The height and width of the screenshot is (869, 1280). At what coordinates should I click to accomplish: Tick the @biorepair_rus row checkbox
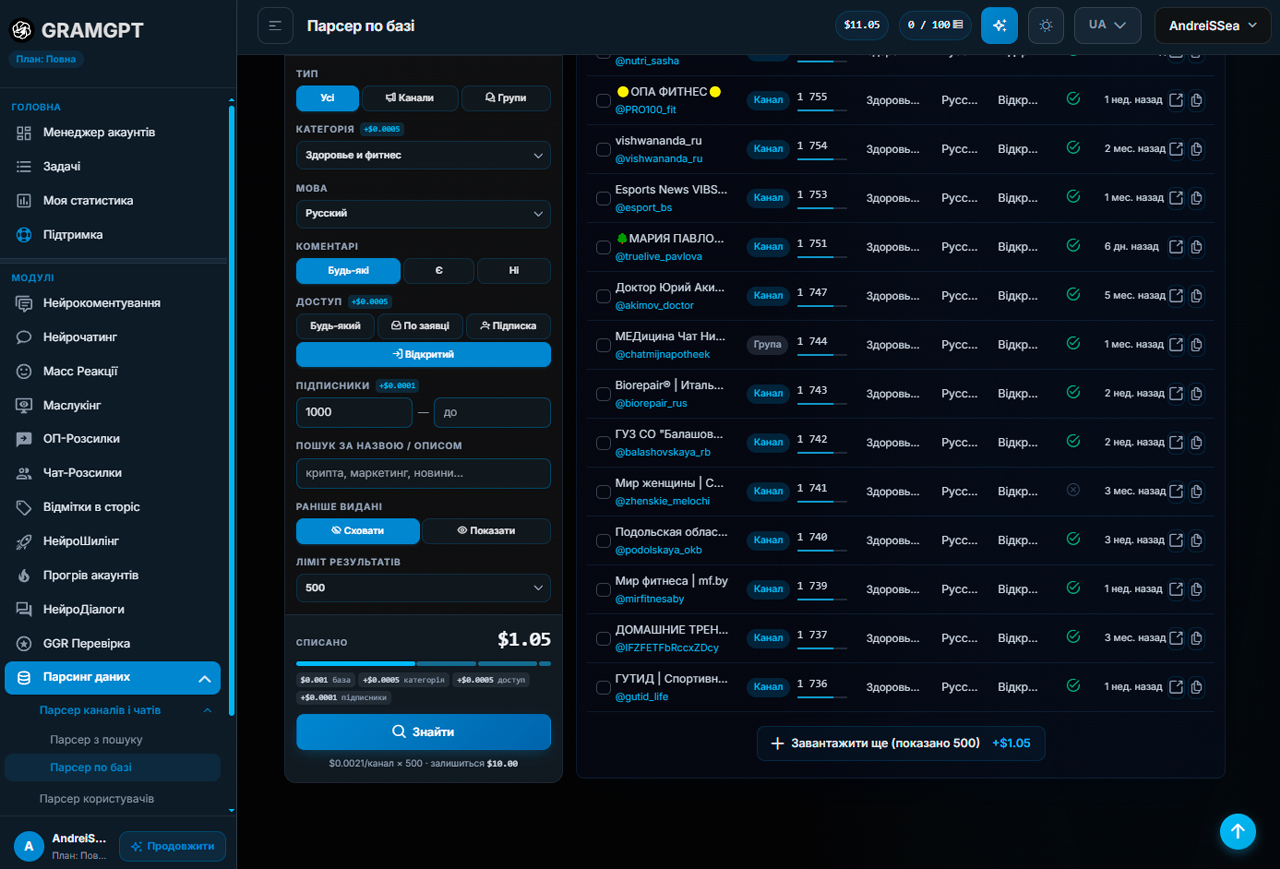click(603, 394)
